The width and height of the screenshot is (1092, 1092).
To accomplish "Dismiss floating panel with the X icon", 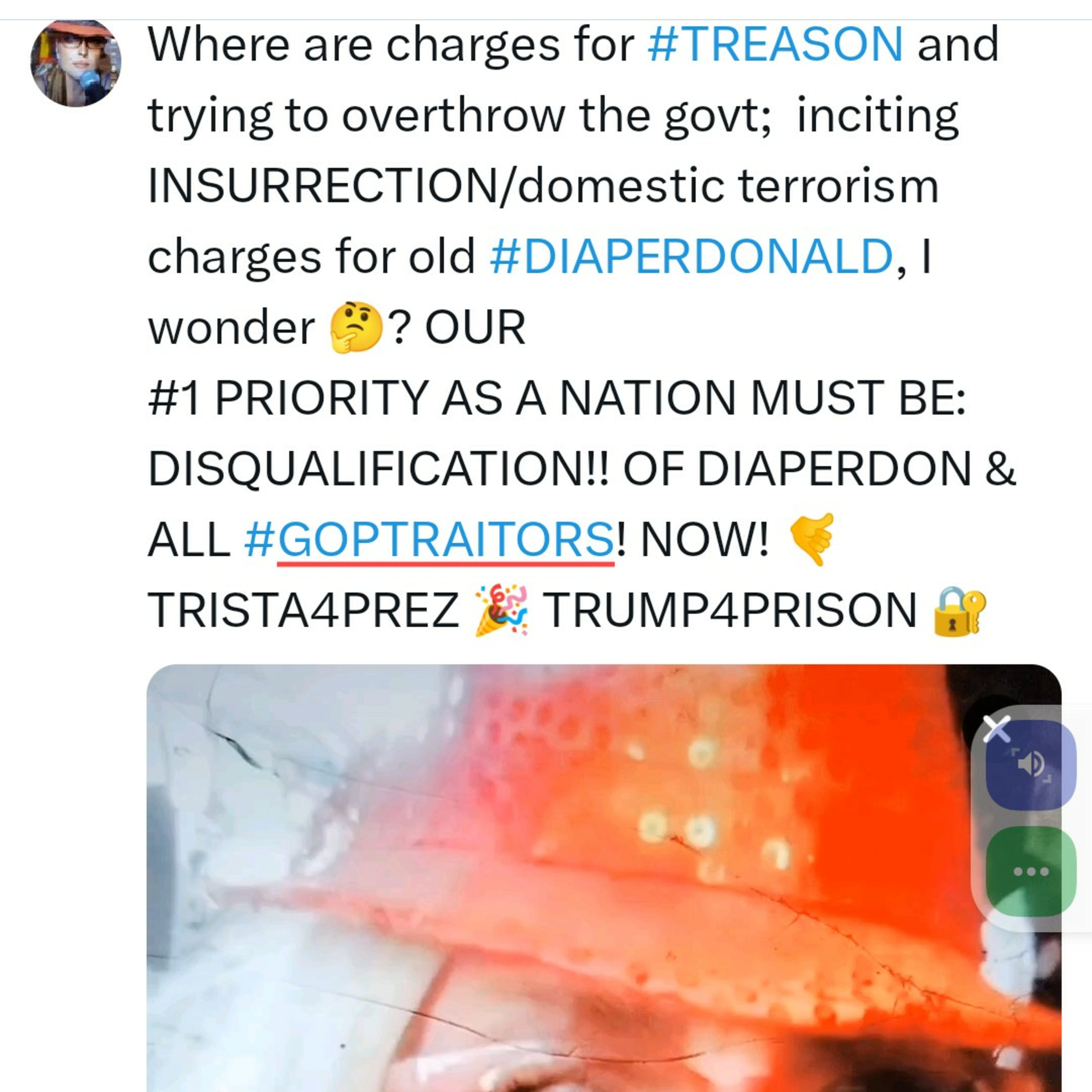I will point(997,729).
